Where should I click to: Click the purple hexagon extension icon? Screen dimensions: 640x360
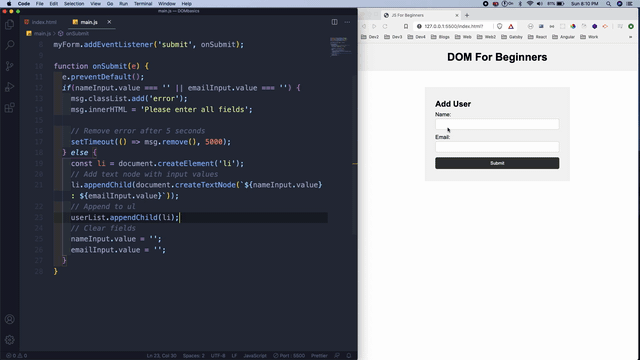tap(594, 26)
